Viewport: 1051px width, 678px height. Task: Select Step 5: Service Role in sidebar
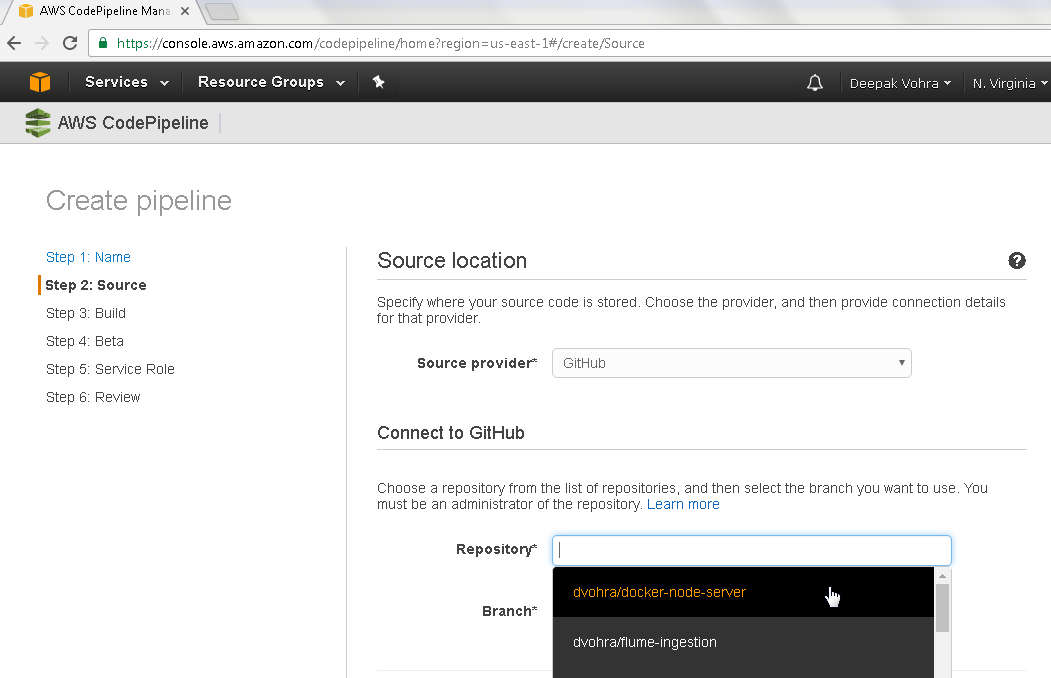pyautogui.click(x=111, y=370)
